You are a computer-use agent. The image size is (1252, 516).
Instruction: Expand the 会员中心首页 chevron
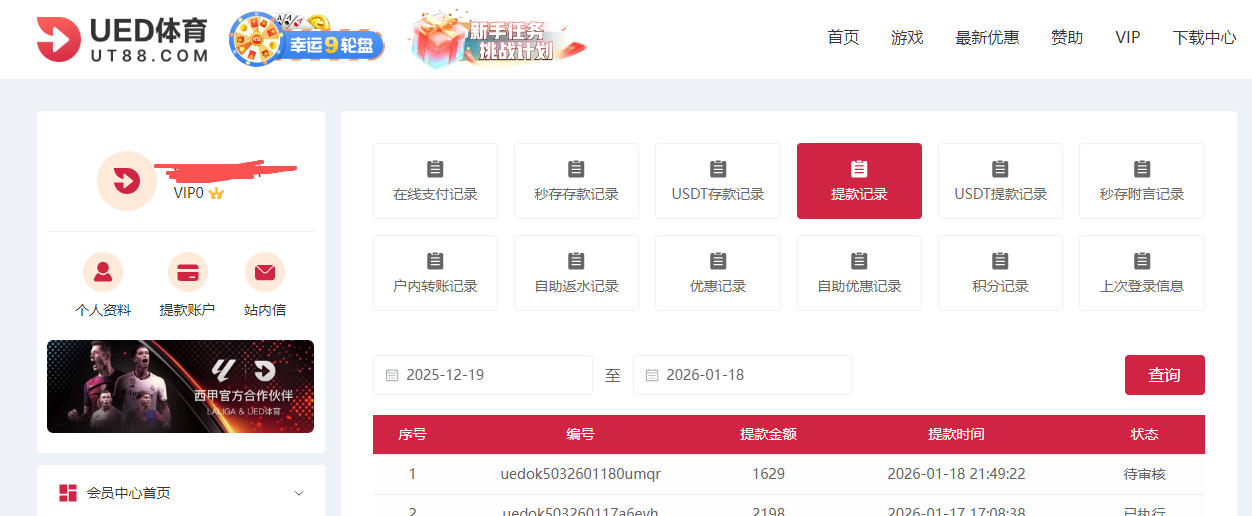[299, 493]
